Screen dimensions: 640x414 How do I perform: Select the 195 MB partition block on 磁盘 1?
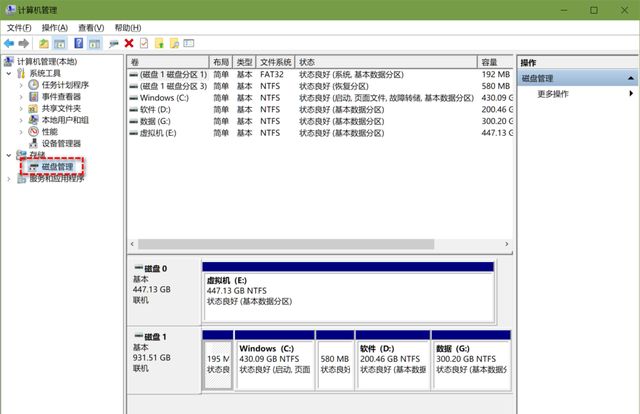click(218, 361)
